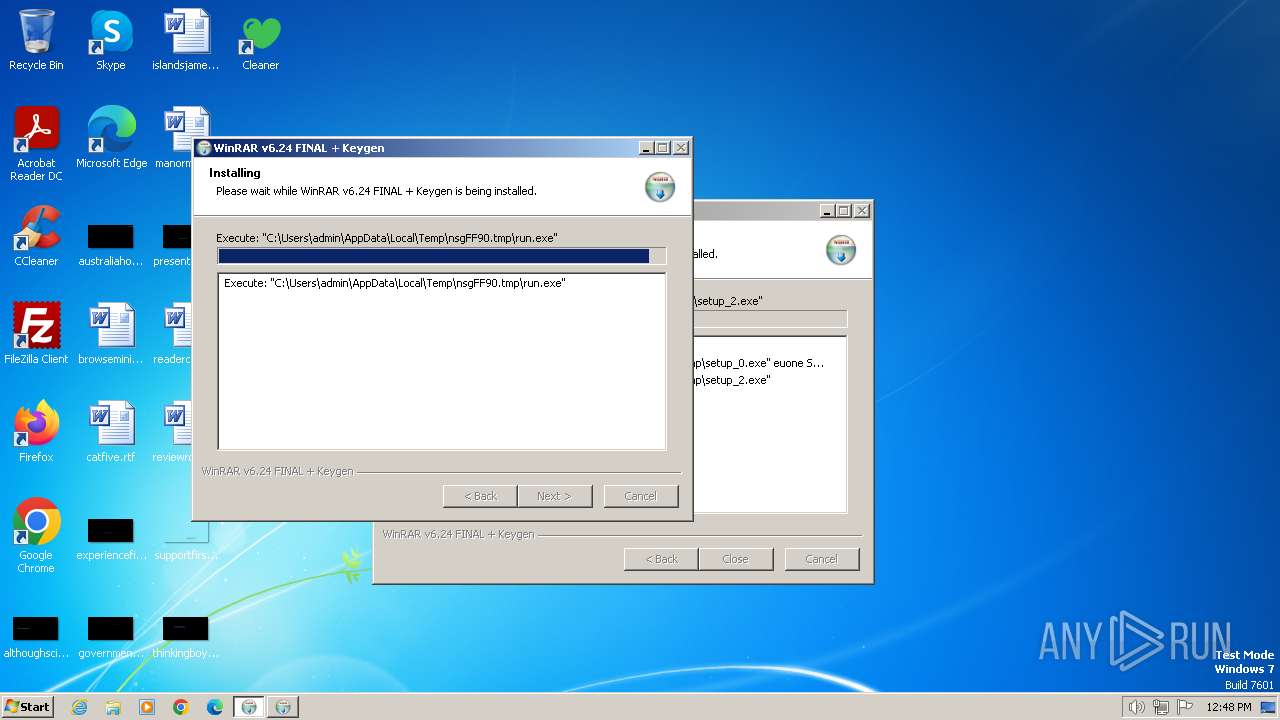Click the Next > button
Image resolution: width=1280 pixels, height=720 pixels.
click(x=554, y=496)
